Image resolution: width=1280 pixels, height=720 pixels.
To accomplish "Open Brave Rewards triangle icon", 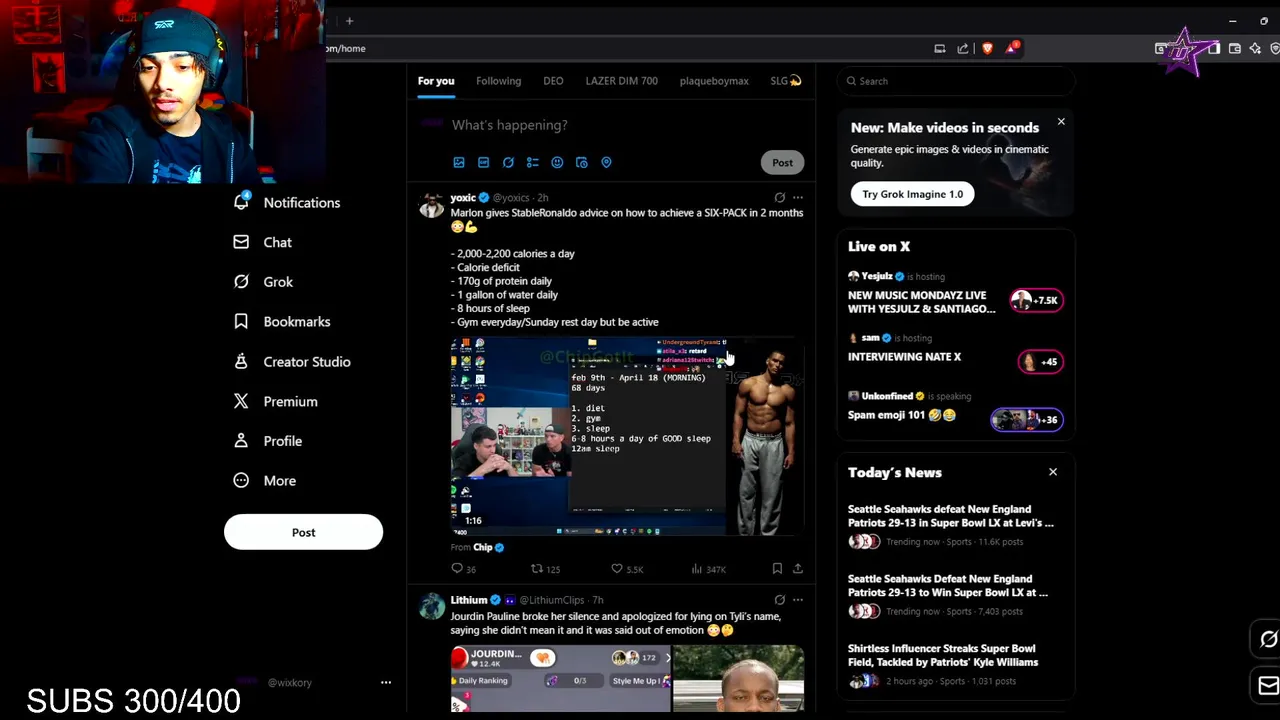I will pos(1012,48).
